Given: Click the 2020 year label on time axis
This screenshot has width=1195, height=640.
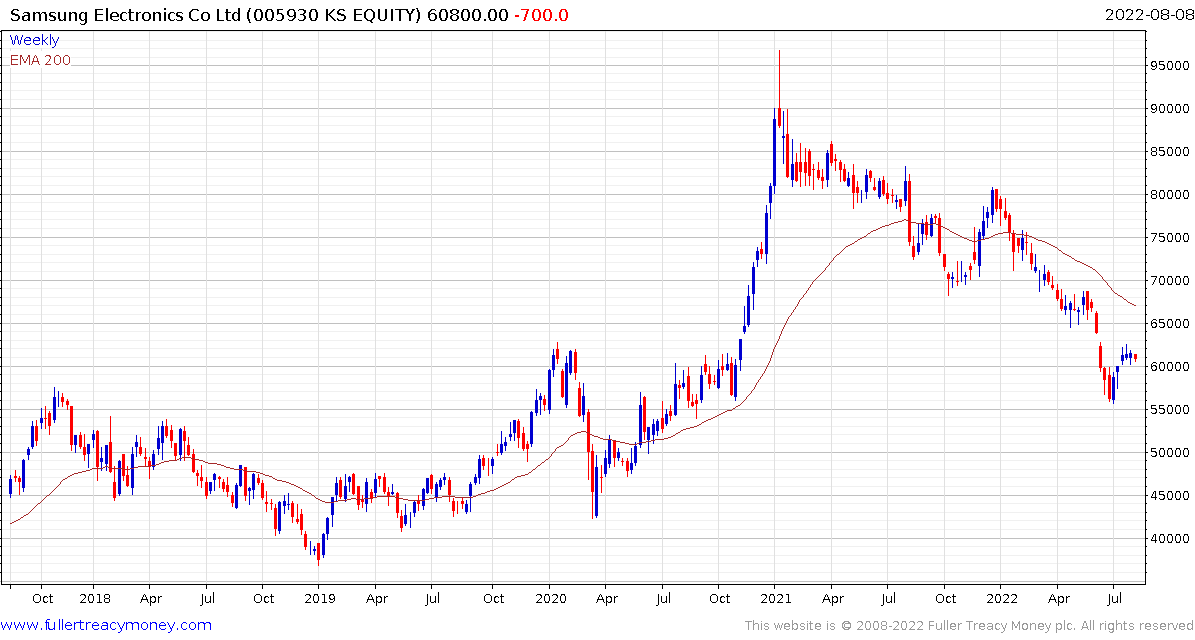Looking at the screenshot, I should [x=549, y=599].
